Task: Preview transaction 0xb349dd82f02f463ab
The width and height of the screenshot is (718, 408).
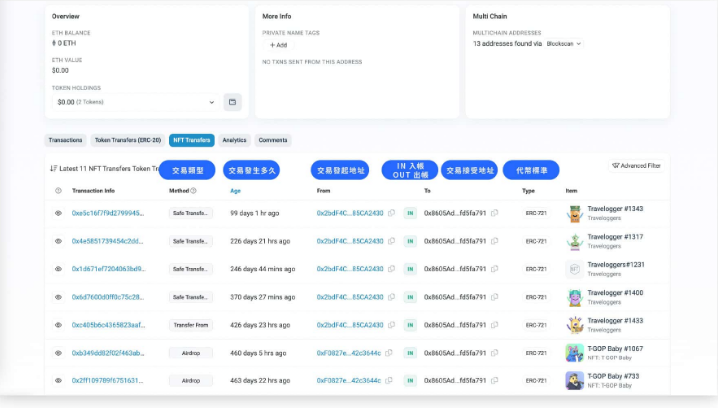Action: pyautogui.click(x=58, y=353)
